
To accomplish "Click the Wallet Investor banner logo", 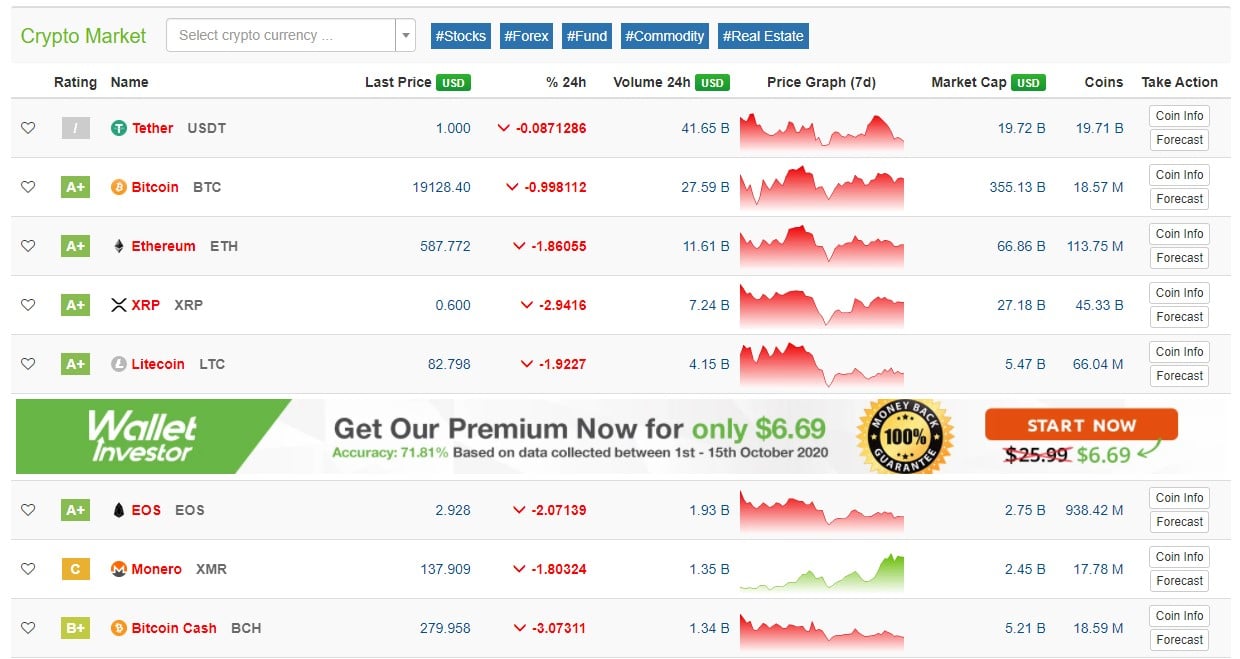I will click(142, 437).
